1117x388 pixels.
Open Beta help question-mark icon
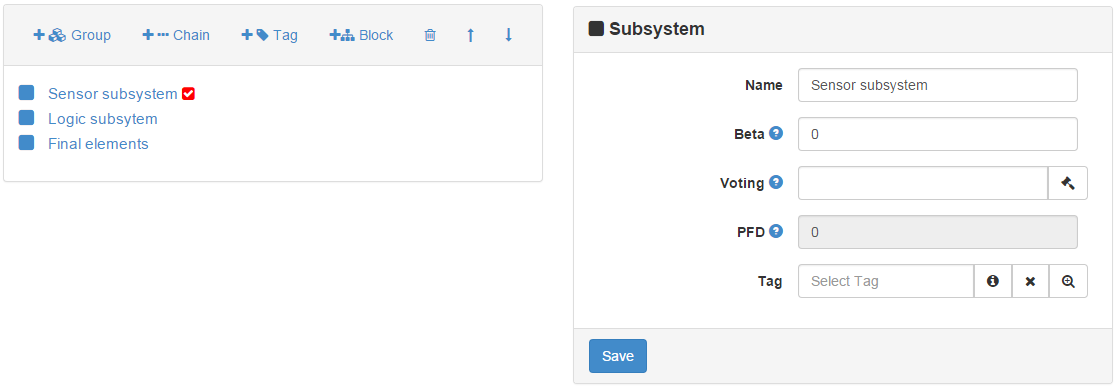(x=776, y=133)
